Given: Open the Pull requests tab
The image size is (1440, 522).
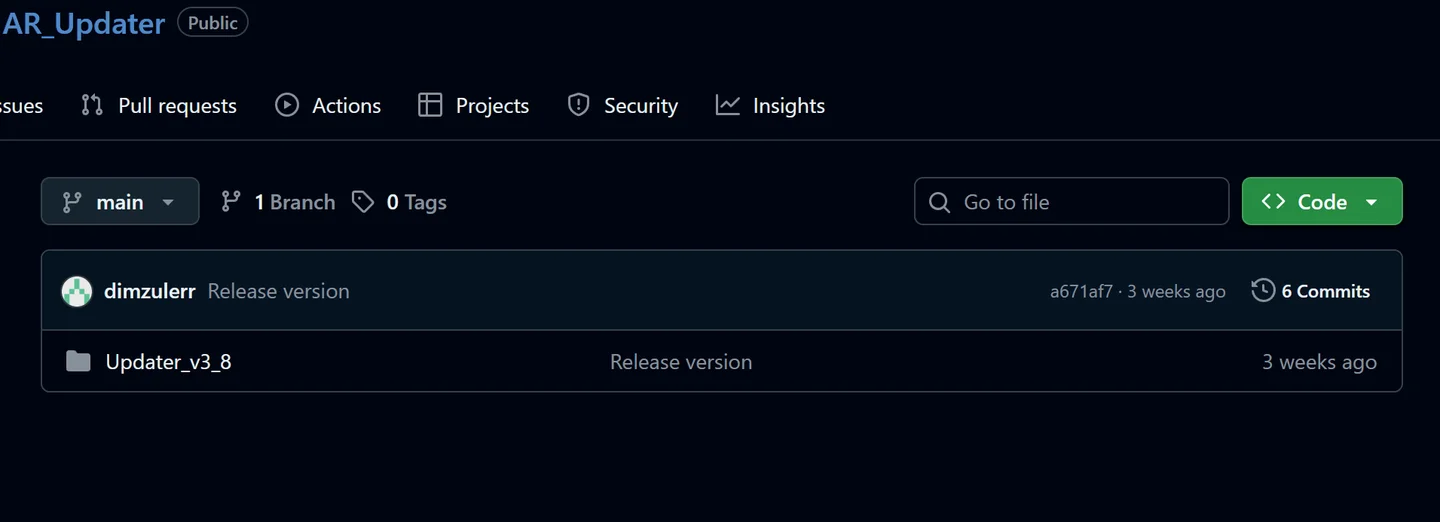Looking at the screenshot, I should (159, 105).
